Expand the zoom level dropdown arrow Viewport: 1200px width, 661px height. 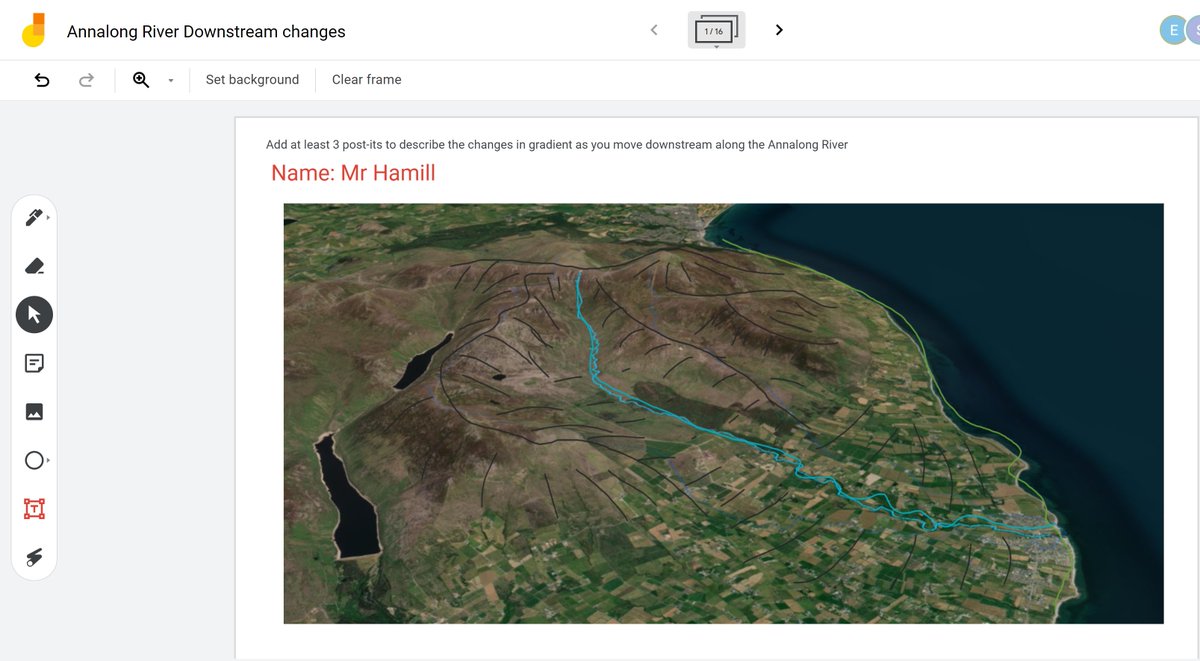pyautogui.click(x=171, y=81)
